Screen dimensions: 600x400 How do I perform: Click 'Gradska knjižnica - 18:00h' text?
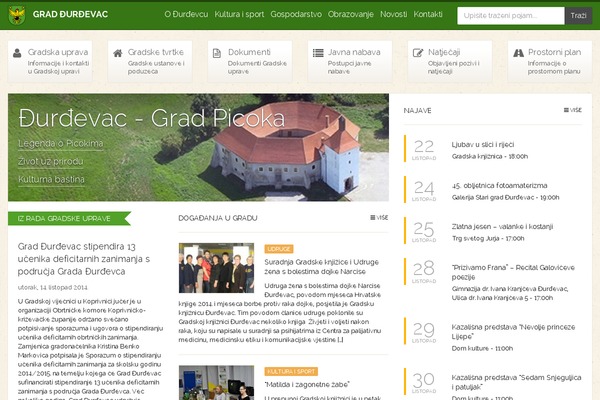coord(490,157)
